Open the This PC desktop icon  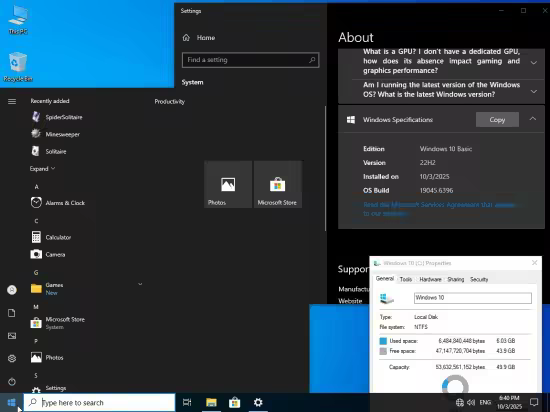18,19
